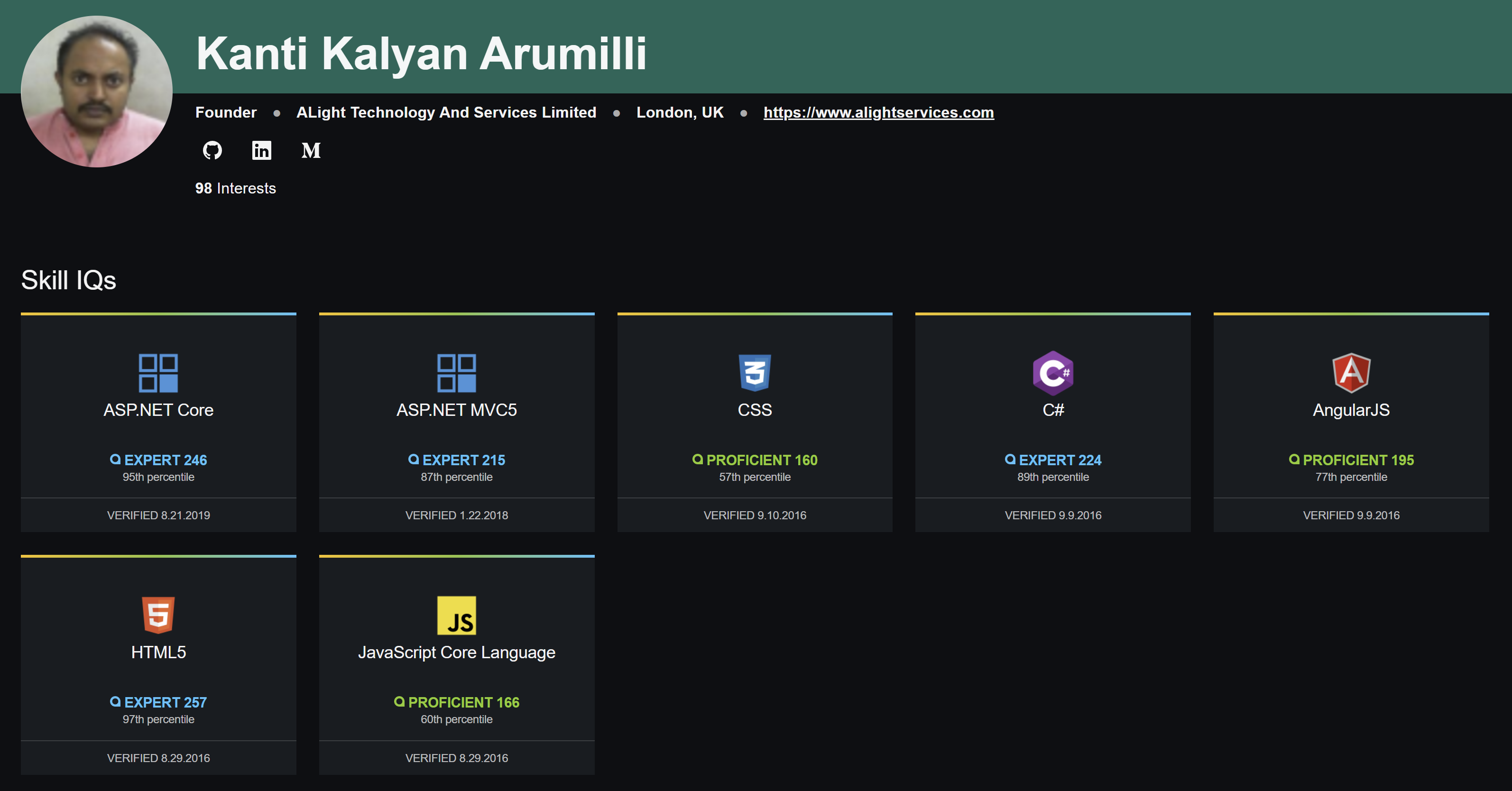Click the HTML5 card title

pos(158,652)
